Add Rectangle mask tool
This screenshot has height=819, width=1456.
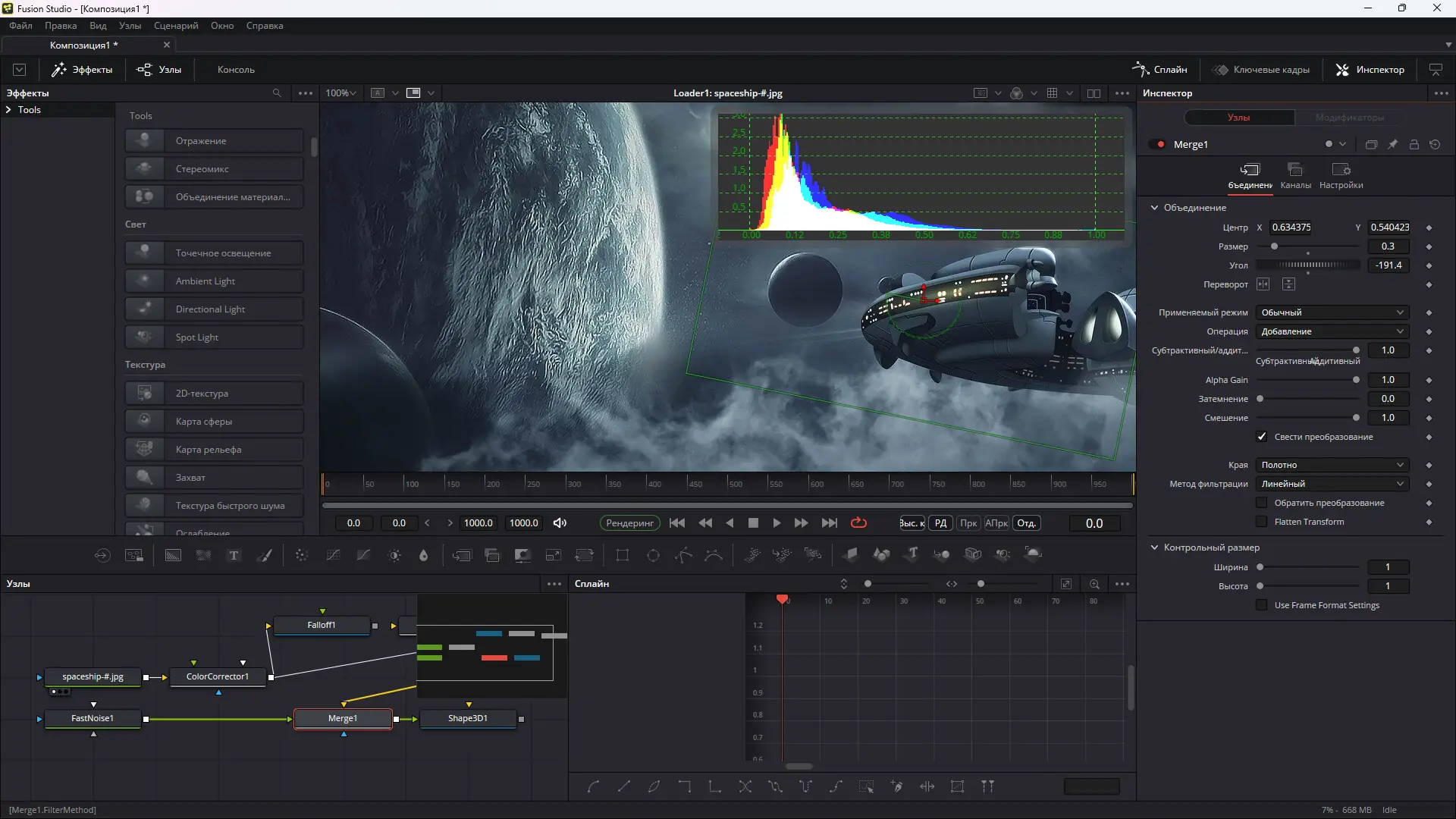click(623, 556)
